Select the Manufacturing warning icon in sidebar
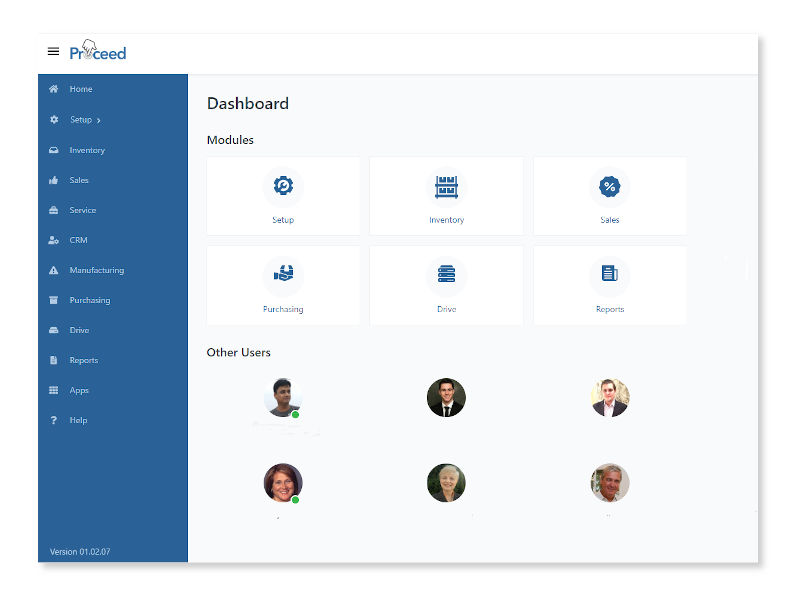 point(53,270)
